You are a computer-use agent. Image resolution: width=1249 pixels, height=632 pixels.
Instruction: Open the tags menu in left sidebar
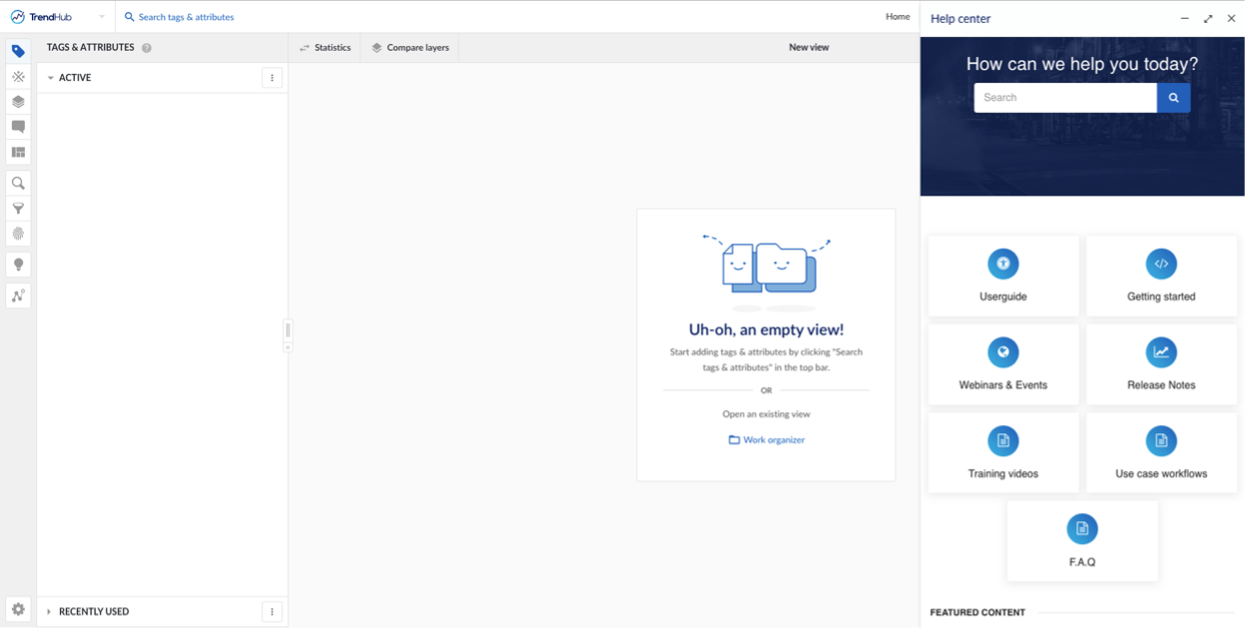[x=18, y=51]
